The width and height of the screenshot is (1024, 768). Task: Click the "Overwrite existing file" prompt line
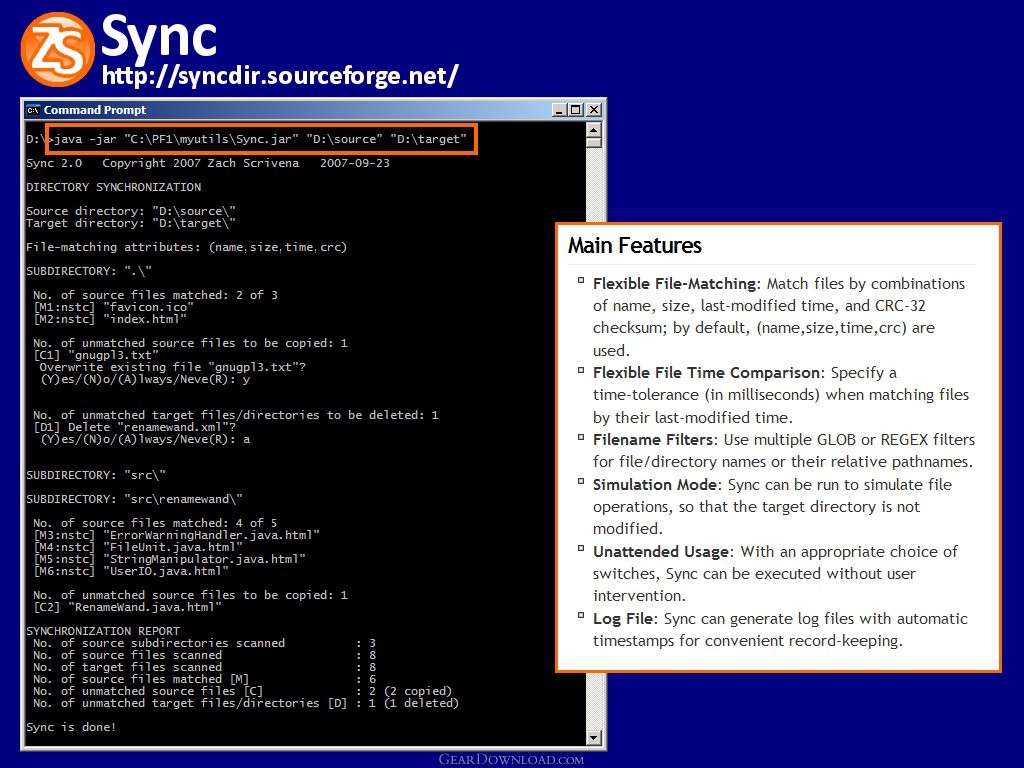(x=172, y=367)
